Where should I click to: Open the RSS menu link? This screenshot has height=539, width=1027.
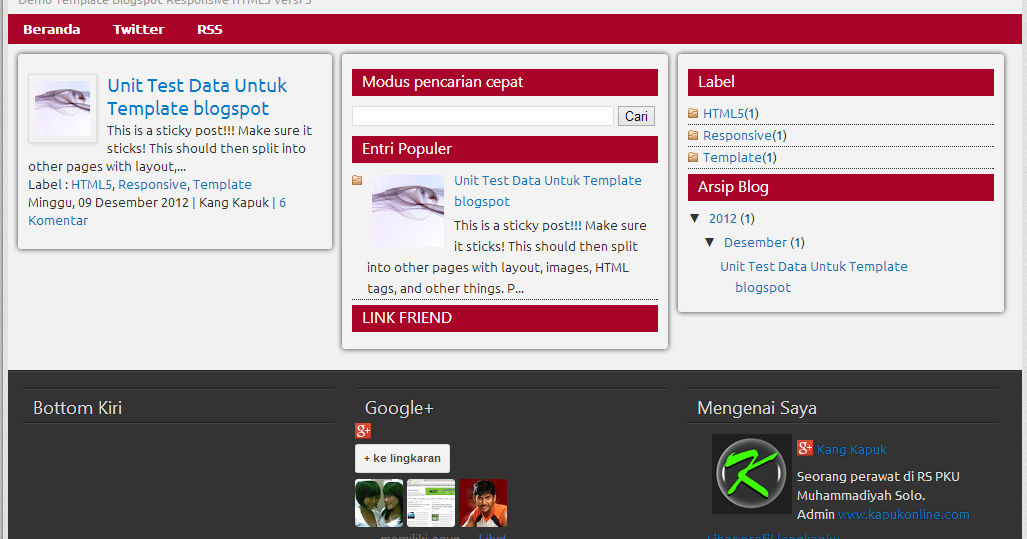coord(210,29)
